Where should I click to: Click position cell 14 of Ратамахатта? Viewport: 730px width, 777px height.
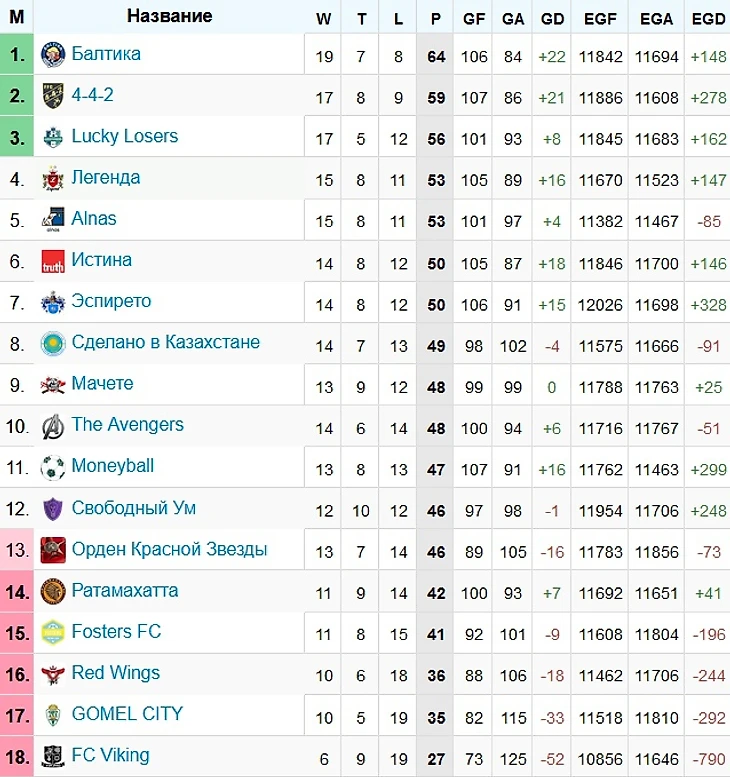[17, 591]
